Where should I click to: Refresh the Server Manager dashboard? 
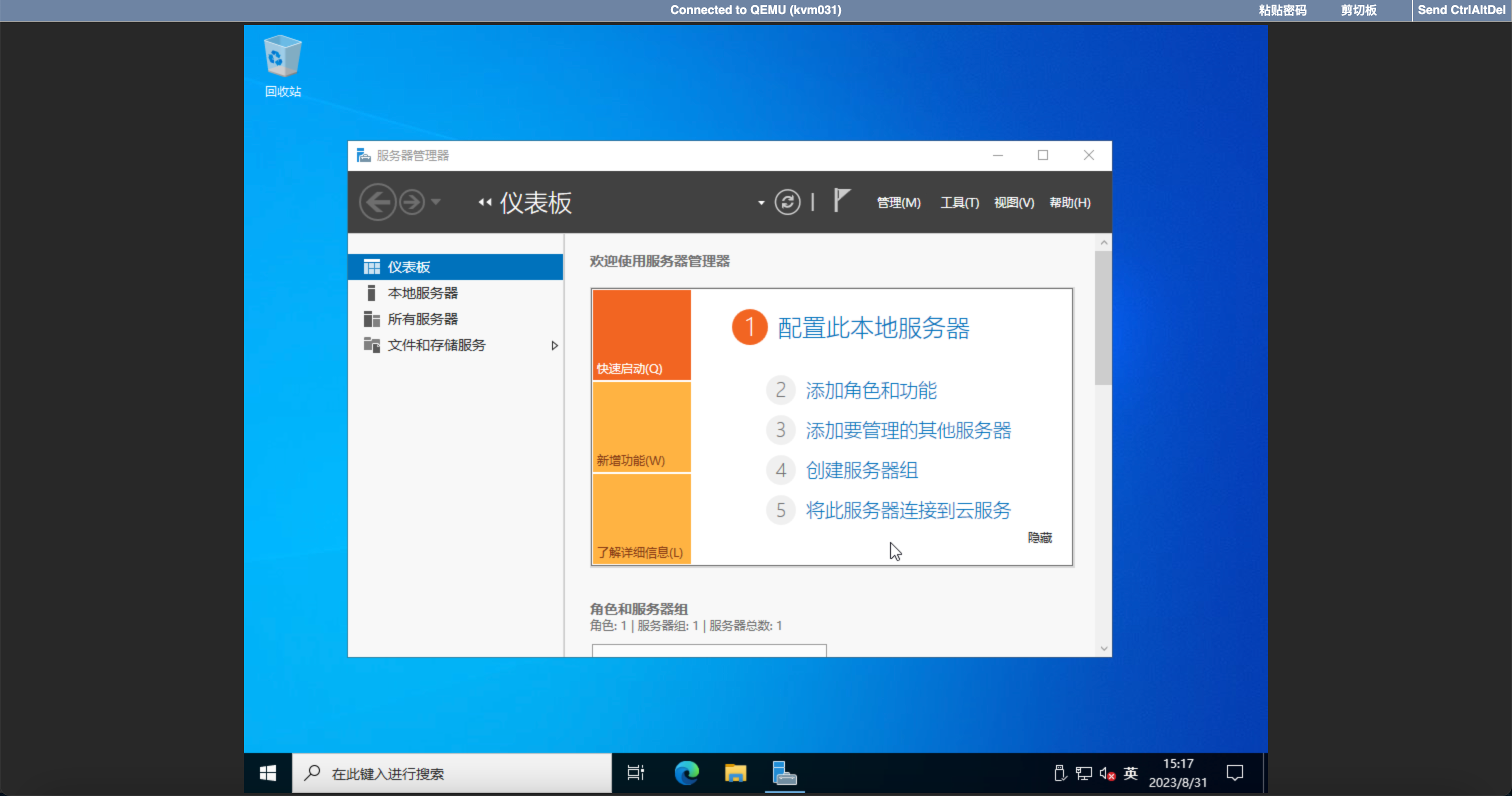pos(788,201)
